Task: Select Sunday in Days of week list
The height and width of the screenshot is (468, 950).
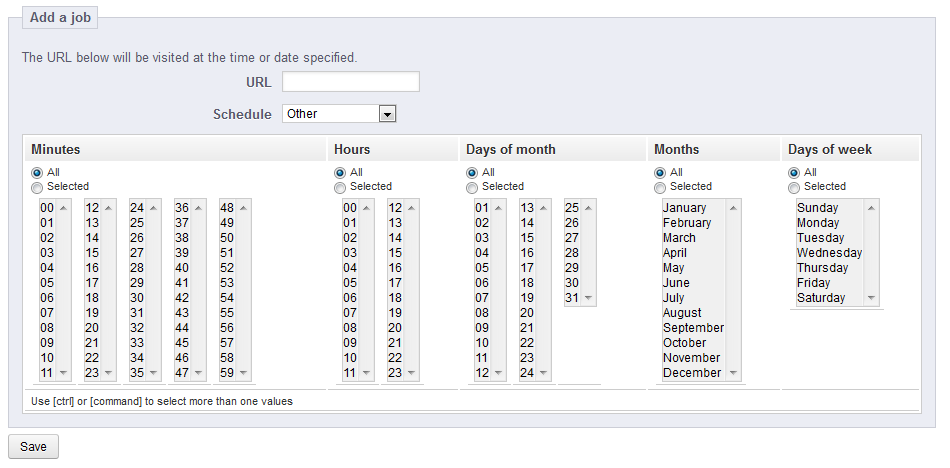Action: pos(817,208)
